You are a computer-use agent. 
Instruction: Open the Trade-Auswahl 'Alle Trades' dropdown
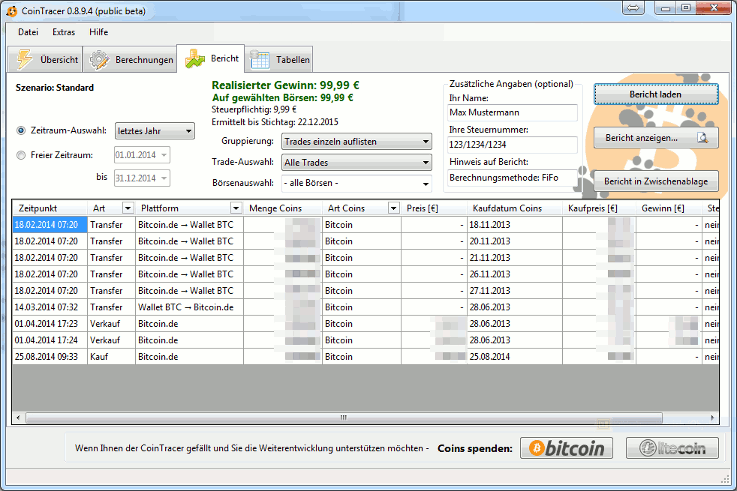pos(356,163)
